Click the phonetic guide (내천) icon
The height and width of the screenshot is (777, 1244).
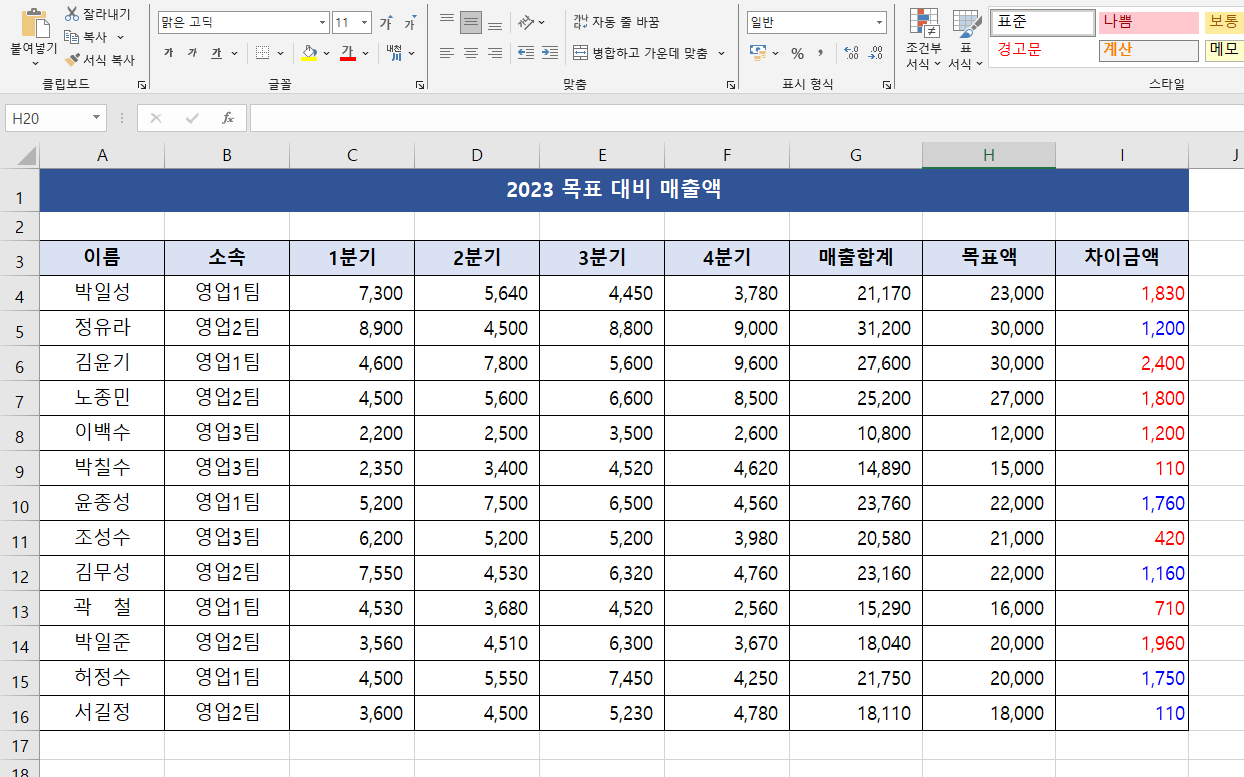point(394,53)
